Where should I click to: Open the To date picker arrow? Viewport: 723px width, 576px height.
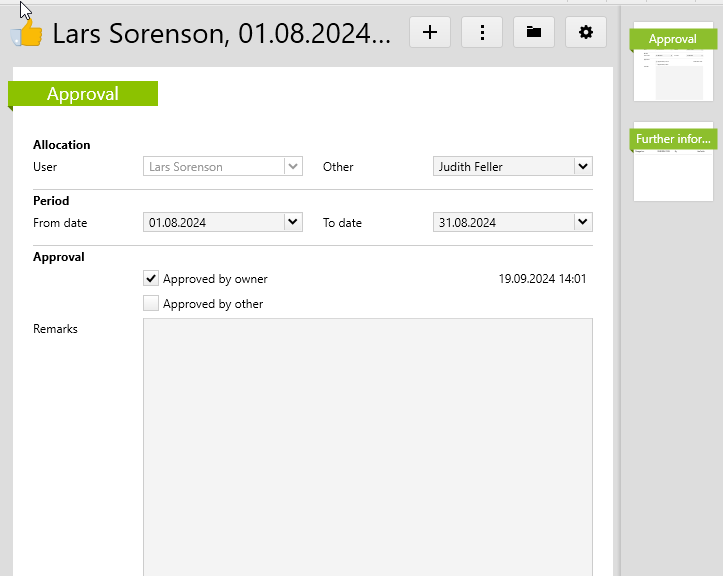[x=583, y=222]
